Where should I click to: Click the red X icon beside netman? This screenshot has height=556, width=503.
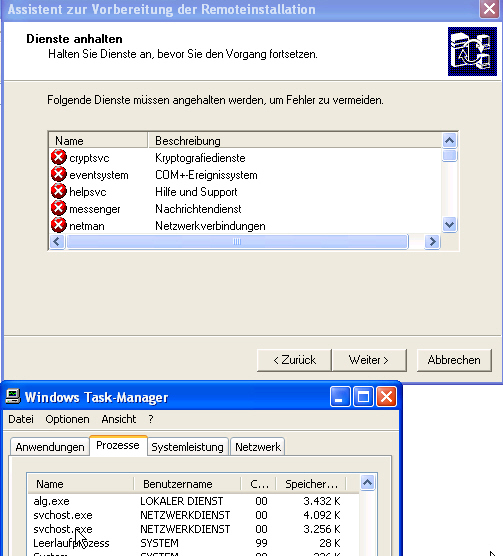(59, 225)
